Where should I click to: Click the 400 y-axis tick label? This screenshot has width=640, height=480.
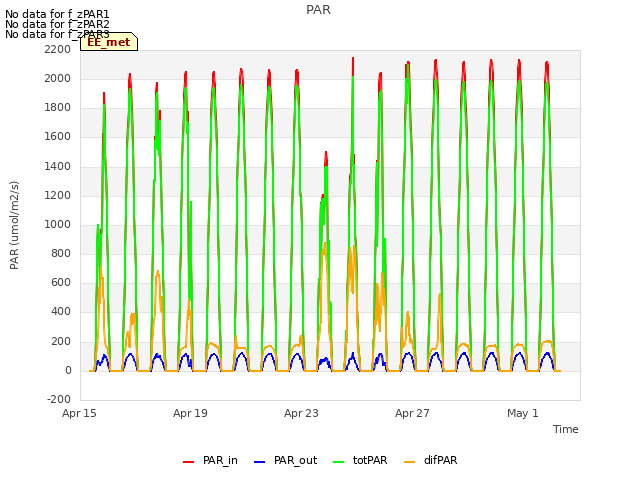61,311
